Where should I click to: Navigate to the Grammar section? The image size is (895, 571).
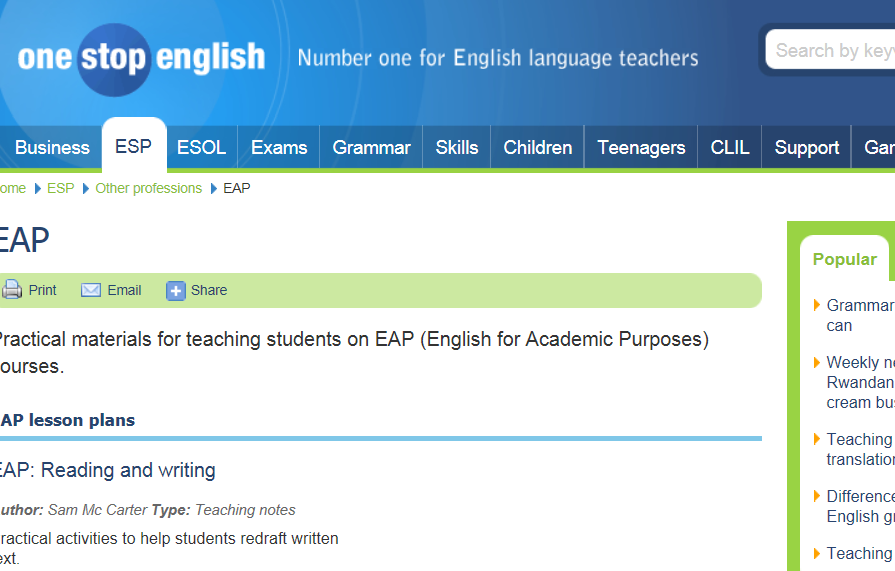371,148
